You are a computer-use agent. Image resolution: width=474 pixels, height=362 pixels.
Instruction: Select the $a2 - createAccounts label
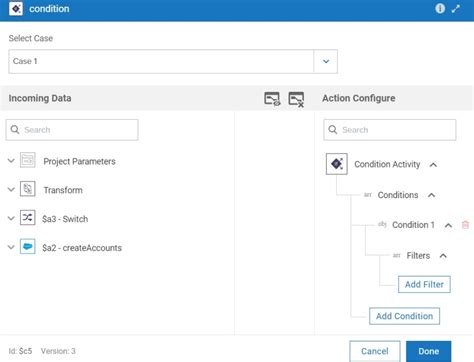pyautogui.click(x=82, y=248)
